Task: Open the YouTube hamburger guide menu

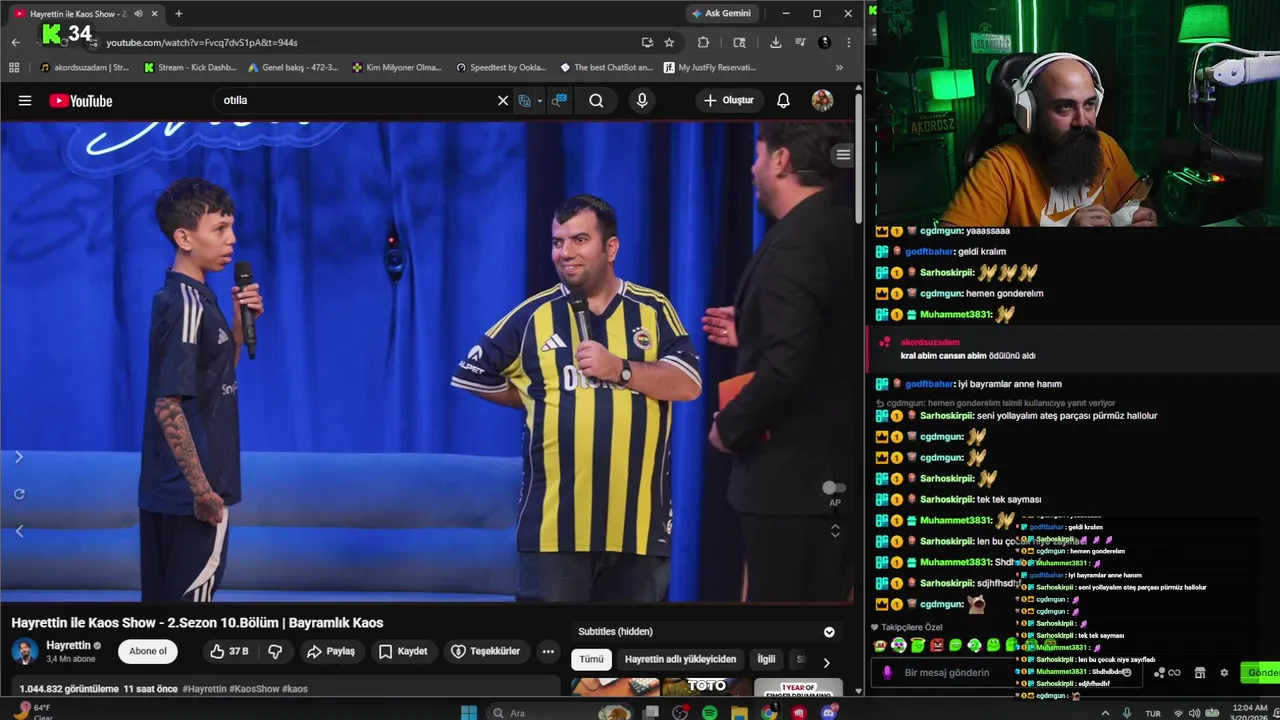Action: coord(25,100)
